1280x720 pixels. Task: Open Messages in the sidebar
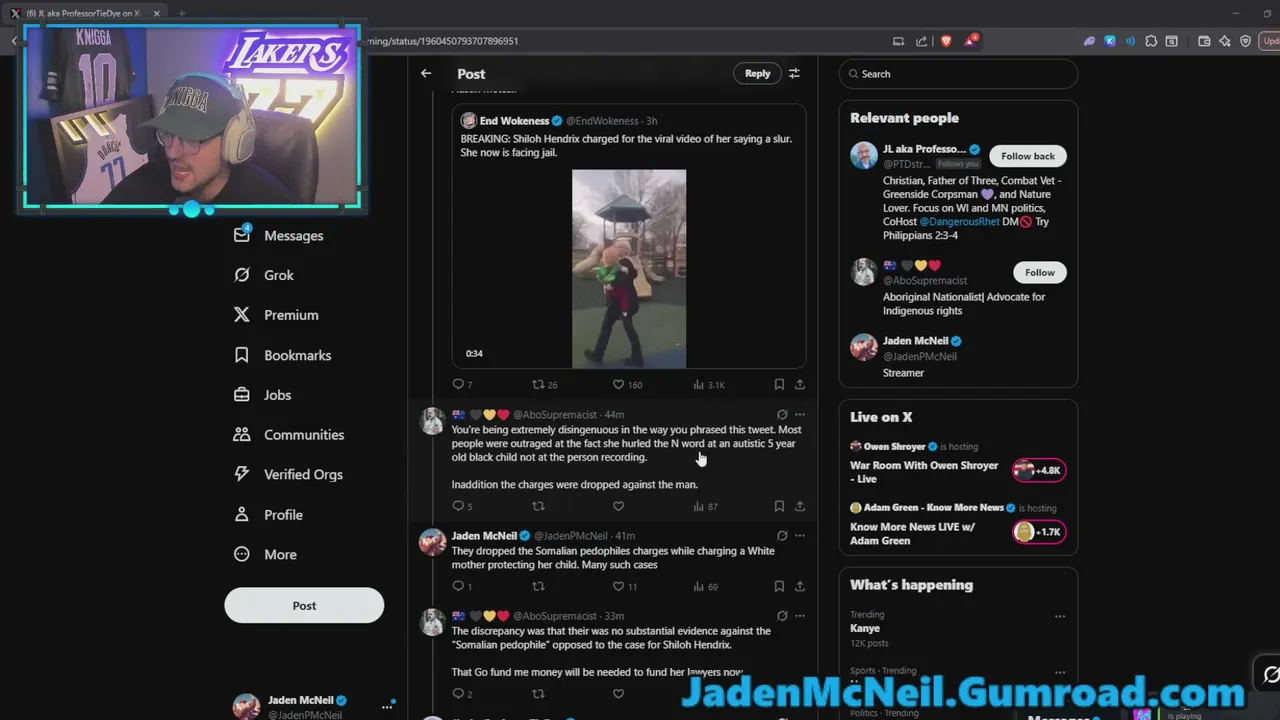click(279, 235)
